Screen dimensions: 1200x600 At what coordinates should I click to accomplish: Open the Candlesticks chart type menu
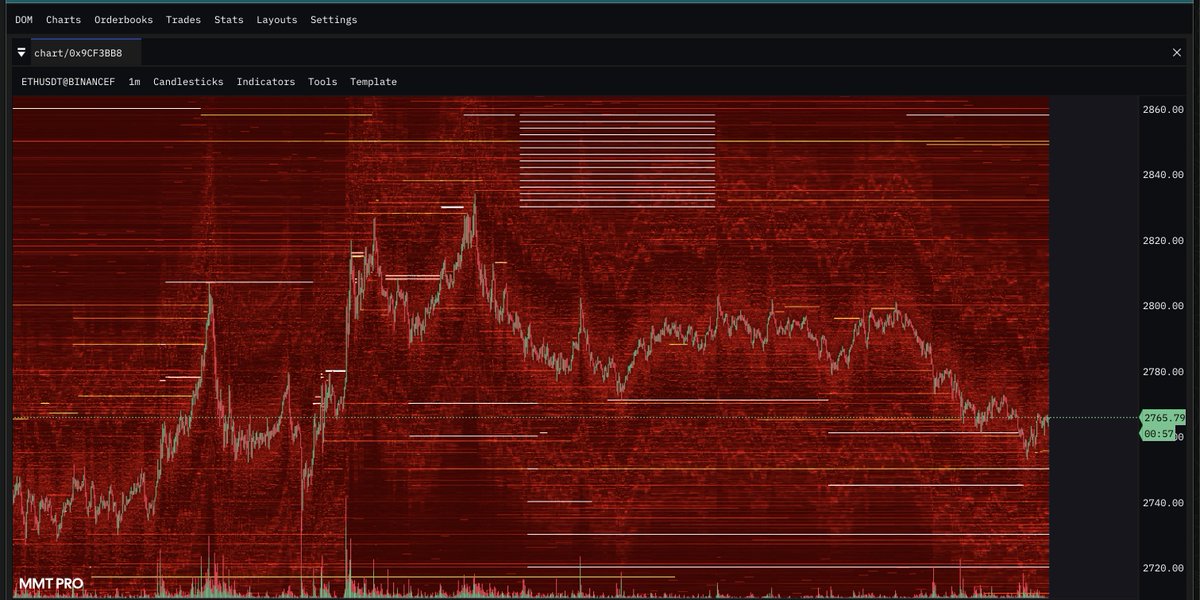[188, 82]
